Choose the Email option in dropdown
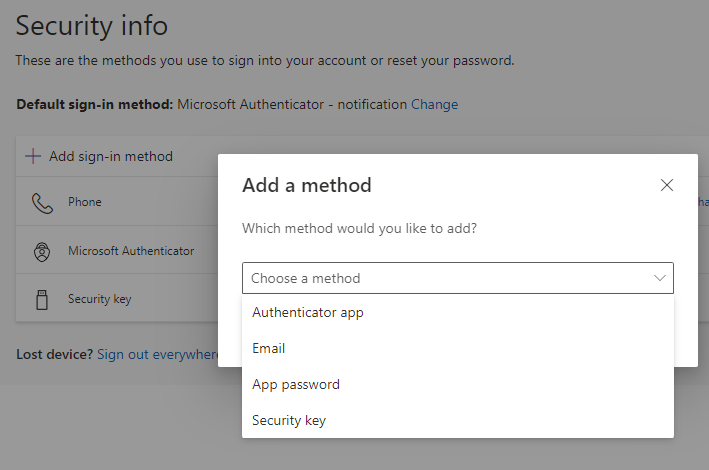The width and height of the screenshot is (709, 470). click(269, 348)
